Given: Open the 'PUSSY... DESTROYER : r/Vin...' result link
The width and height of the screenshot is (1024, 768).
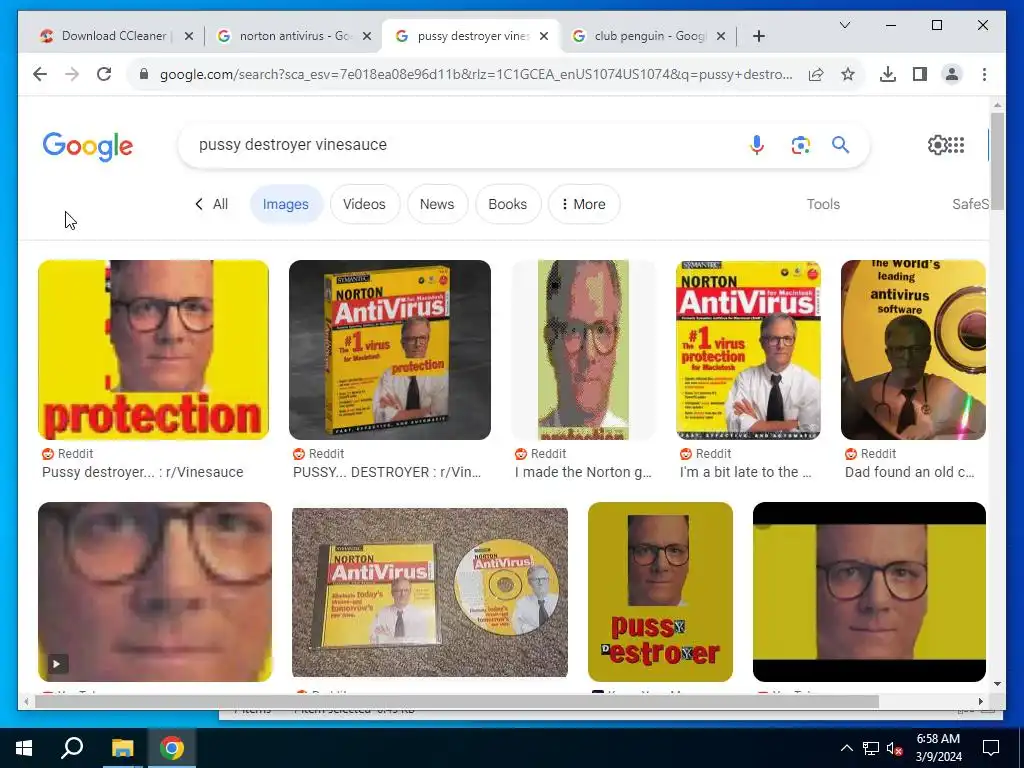Looking at the screenshot, I should [387, 472].
